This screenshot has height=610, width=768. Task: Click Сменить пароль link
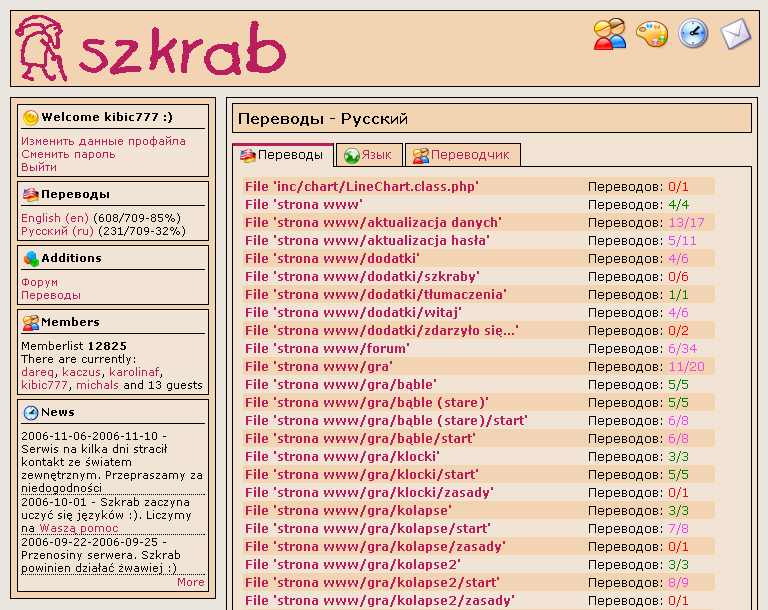click(x=68, y=154)
